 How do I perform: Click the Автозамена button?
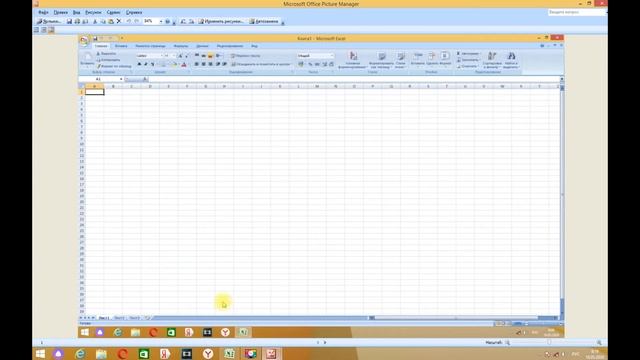click(264, 21)
